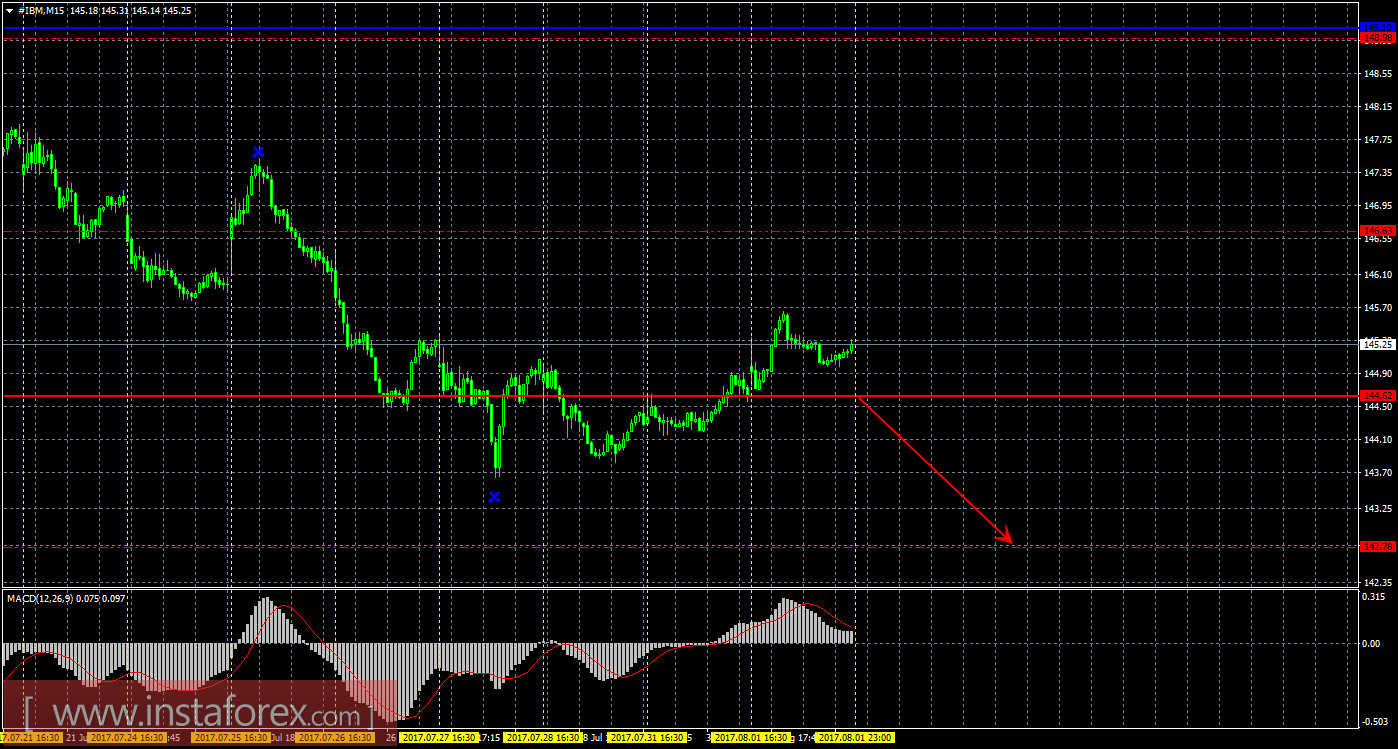Select the 2017.07.28 16:30 date label
The image size is (1398, 749).
pyautogui.click(x=544, y=738)
